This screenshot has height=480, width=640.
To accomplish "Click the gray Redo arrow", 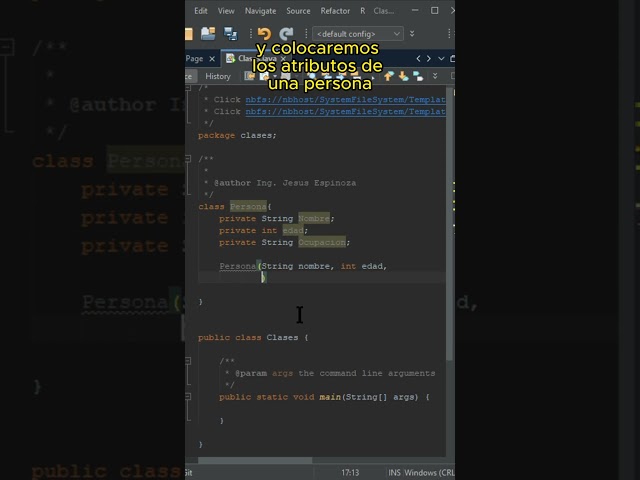I will coord(286,34).
